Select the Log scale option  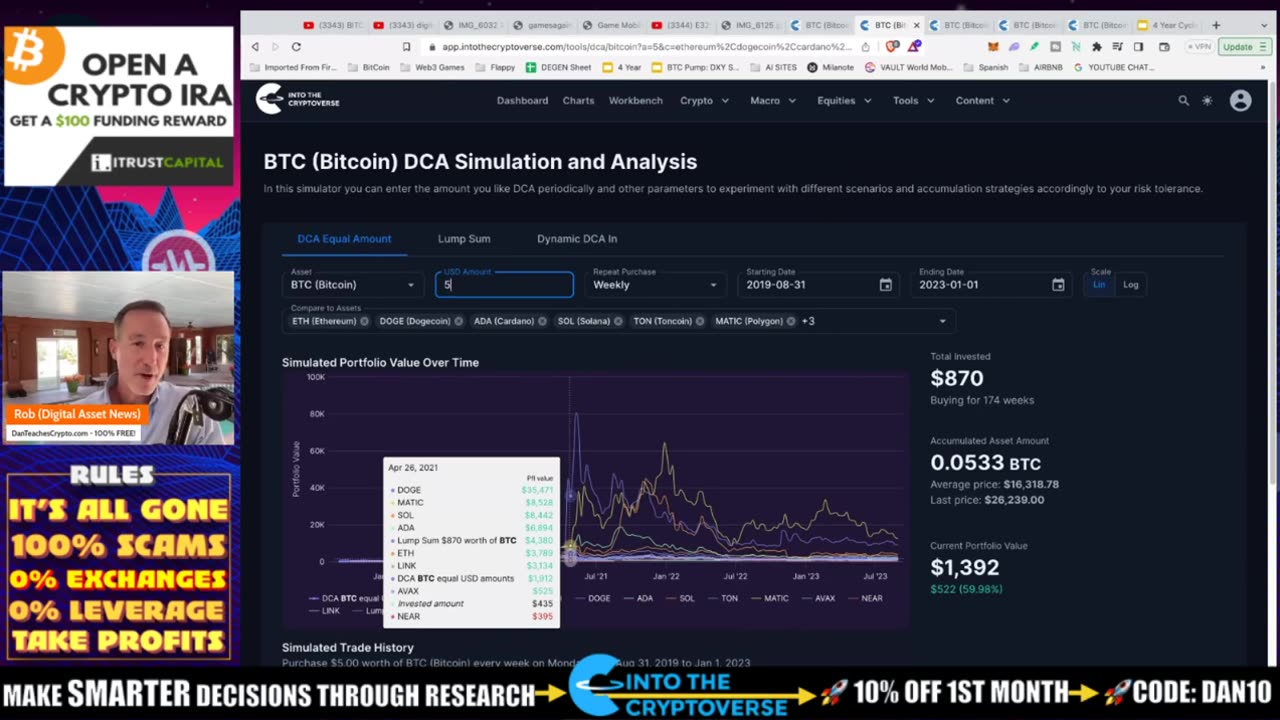coord(1131,285)
